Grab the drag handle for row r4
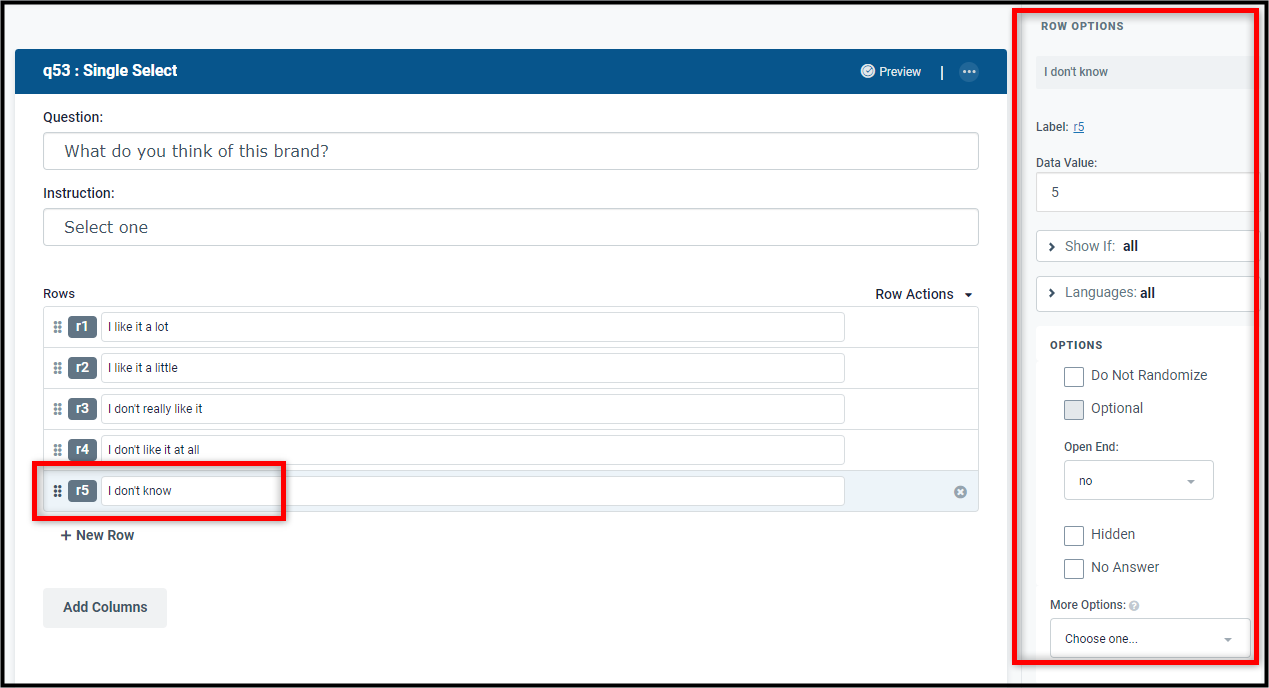 click(x=57, y=450)
